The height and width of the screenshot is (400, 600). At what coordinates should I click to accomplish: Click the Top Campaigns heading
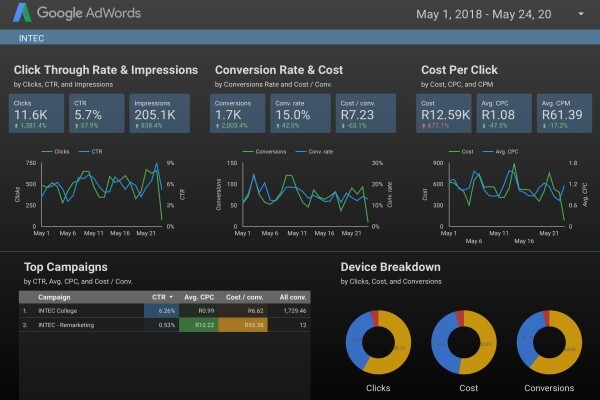[x=65, y=267]
